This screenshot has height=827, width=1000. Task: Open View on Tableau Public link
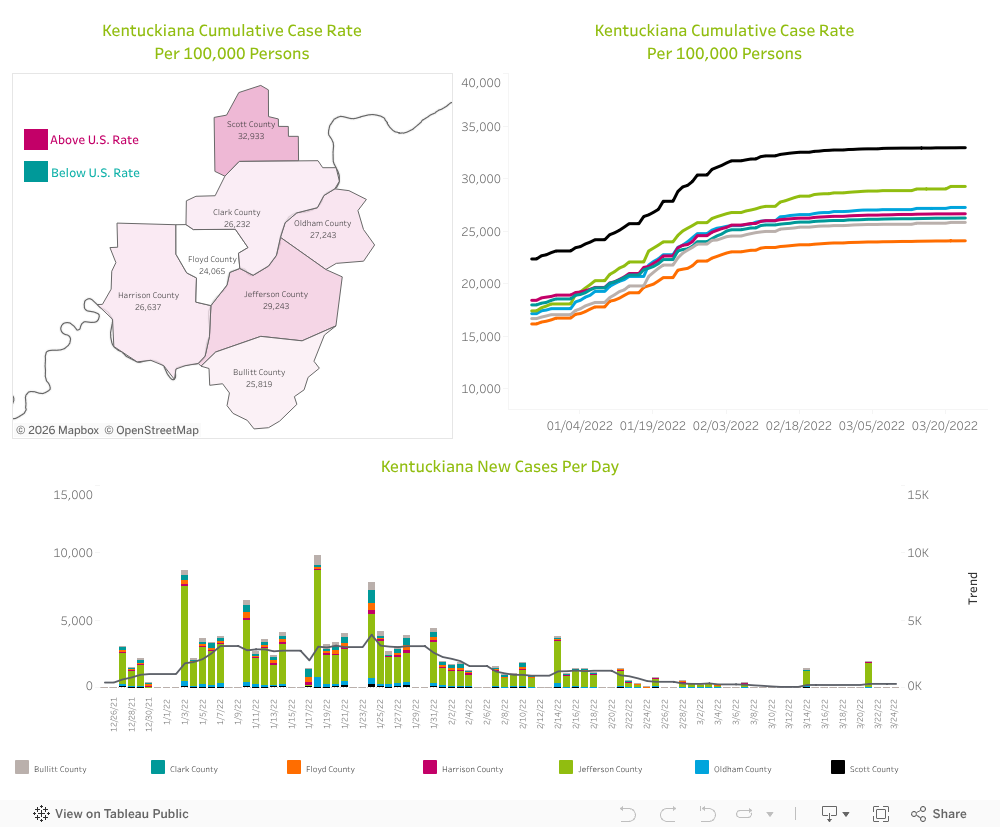click(x=121, y=813)
